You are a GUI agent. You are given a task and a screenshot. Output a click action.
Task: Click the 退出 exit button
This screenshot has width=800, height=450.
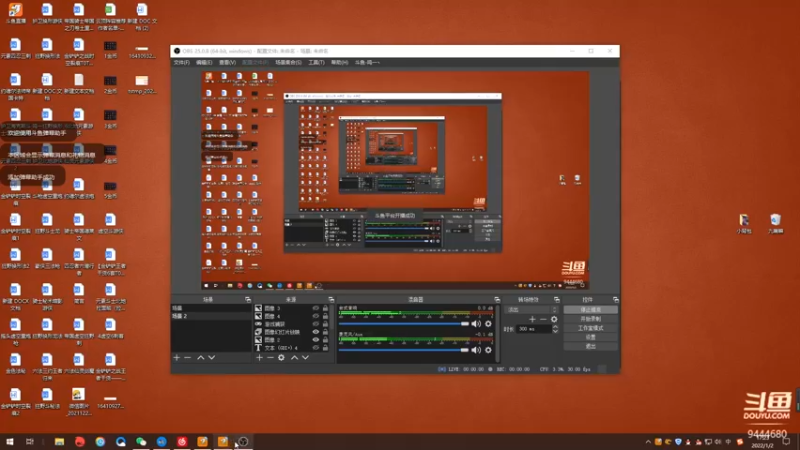[590, 346]
